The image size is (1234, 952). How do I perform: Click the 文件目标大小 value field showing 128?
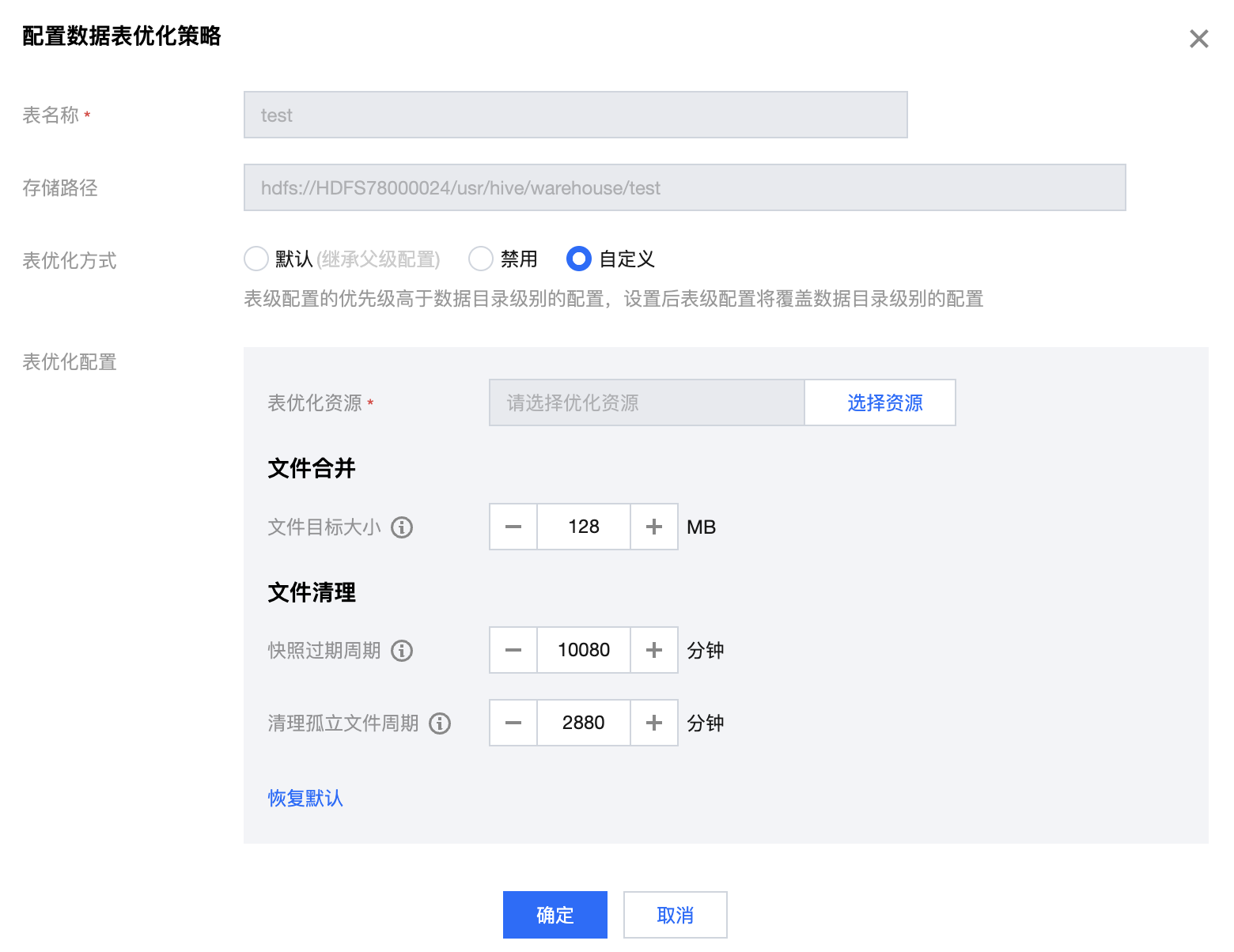pos(584,527)
